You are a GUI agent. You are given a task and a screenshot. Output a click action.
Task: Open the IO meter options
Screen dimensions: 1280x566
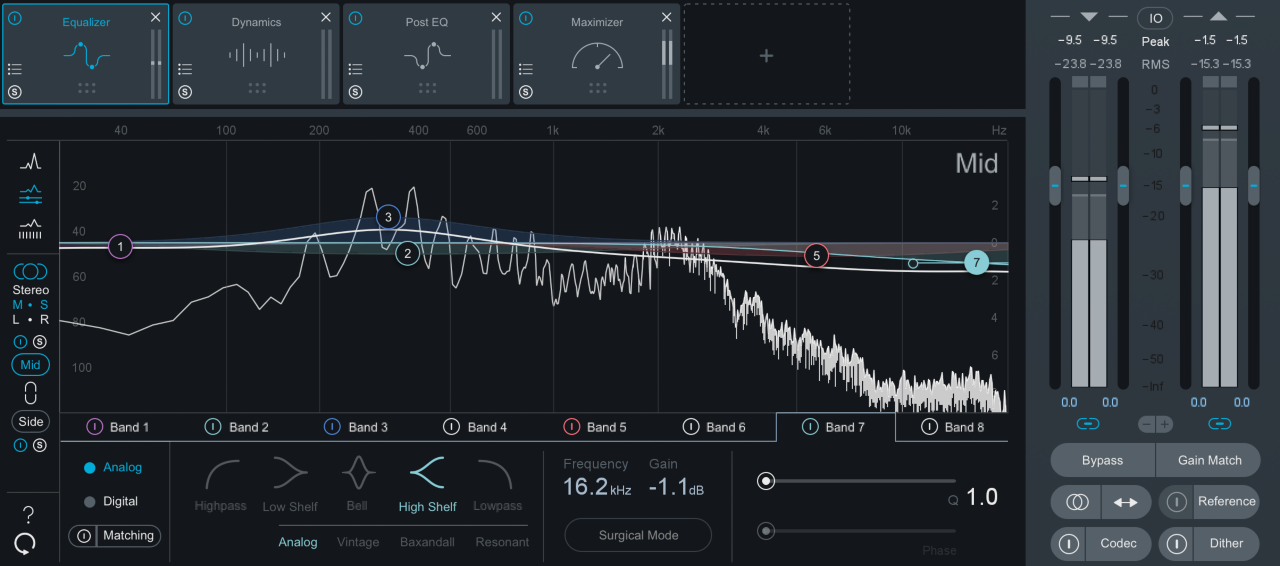[x=1155, y=18]
